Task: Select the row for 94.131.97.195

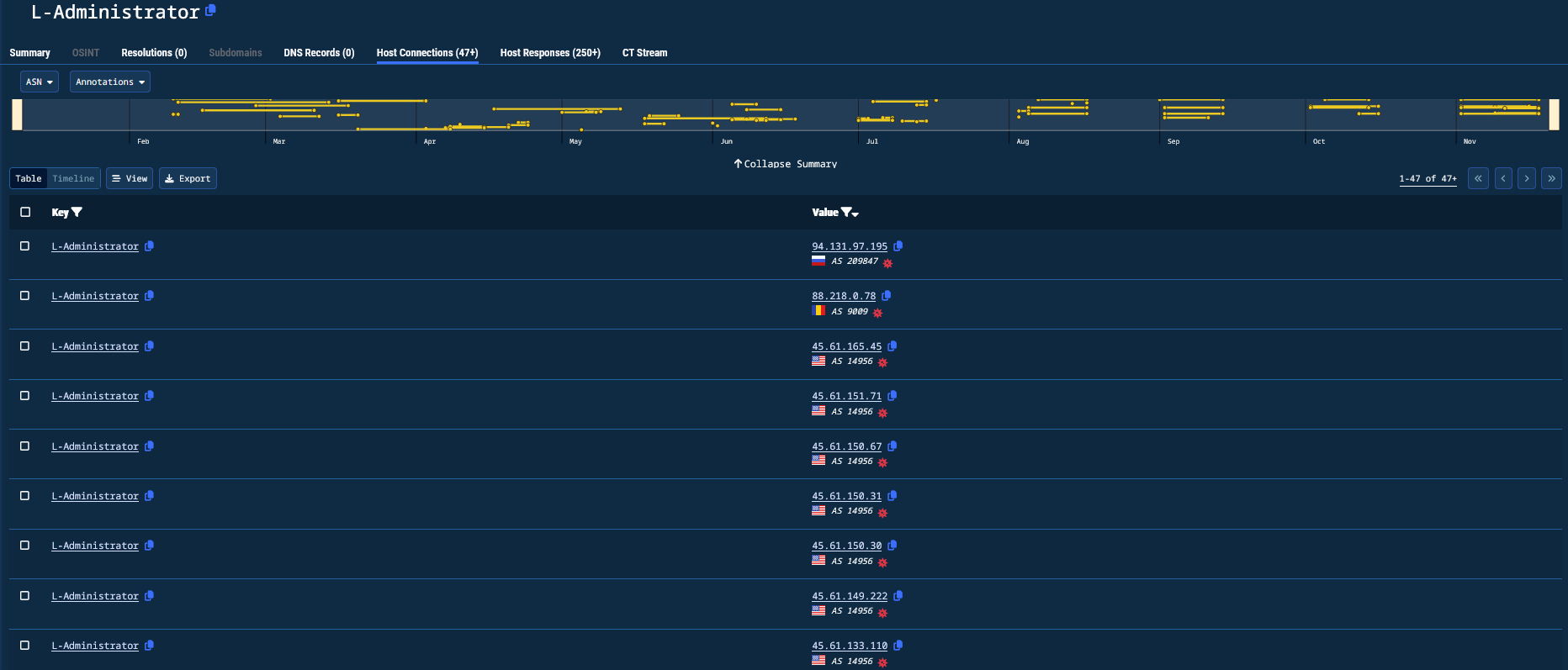Action: coord(25,246)
